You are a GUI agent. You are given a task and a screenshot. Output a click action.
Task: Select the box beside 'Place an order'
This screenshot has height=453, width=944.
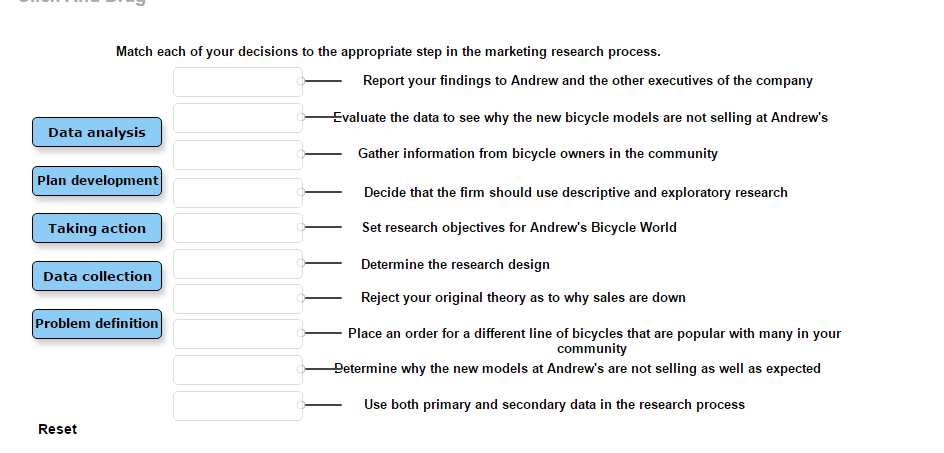point(237,334)
